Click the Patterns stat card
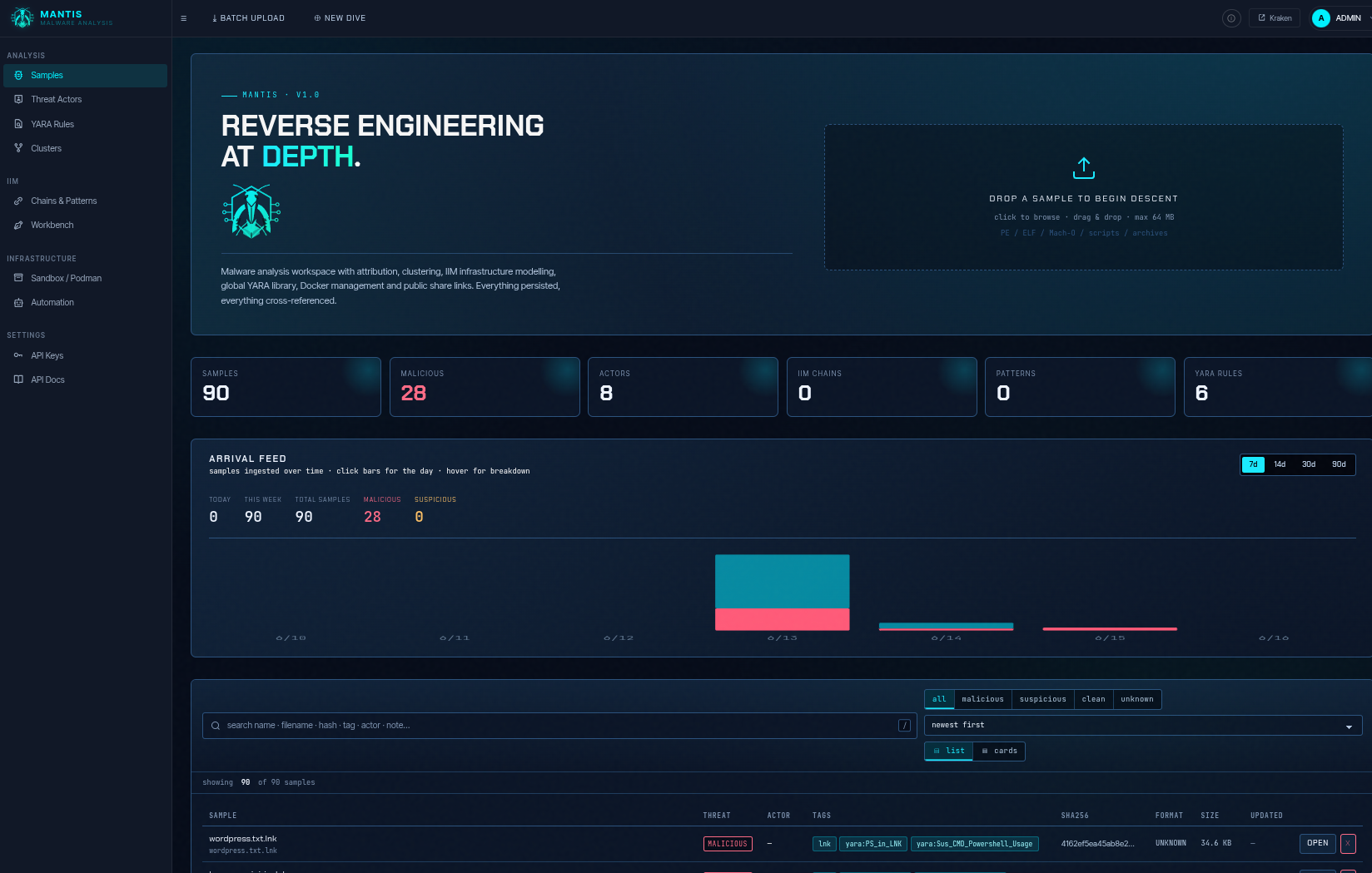Image resolution: width=1372 pixels, height=873 pixels. [x=1080, y=387]
